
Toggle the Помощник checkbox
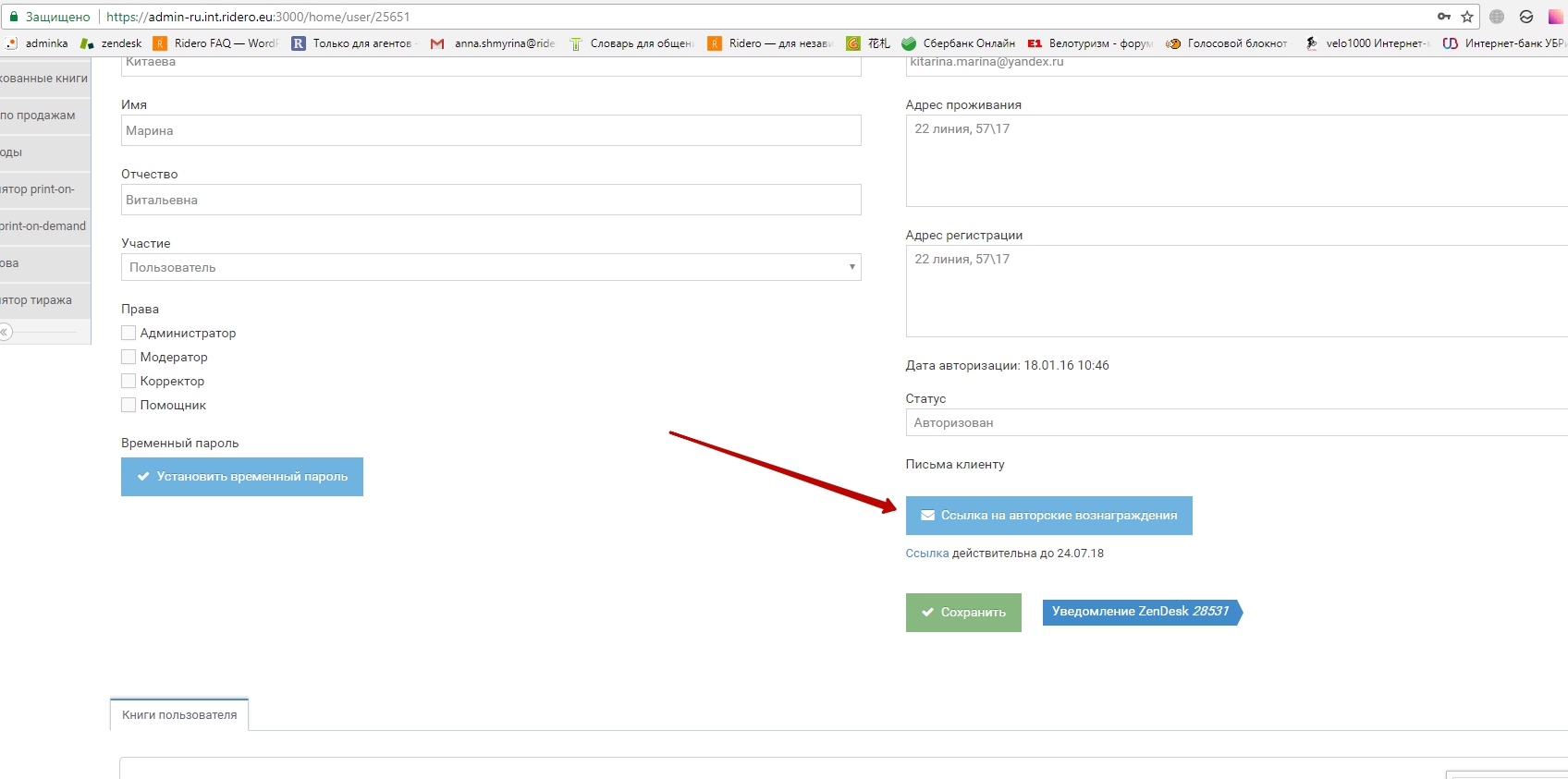pyautogui.click(x=129, y=405)
